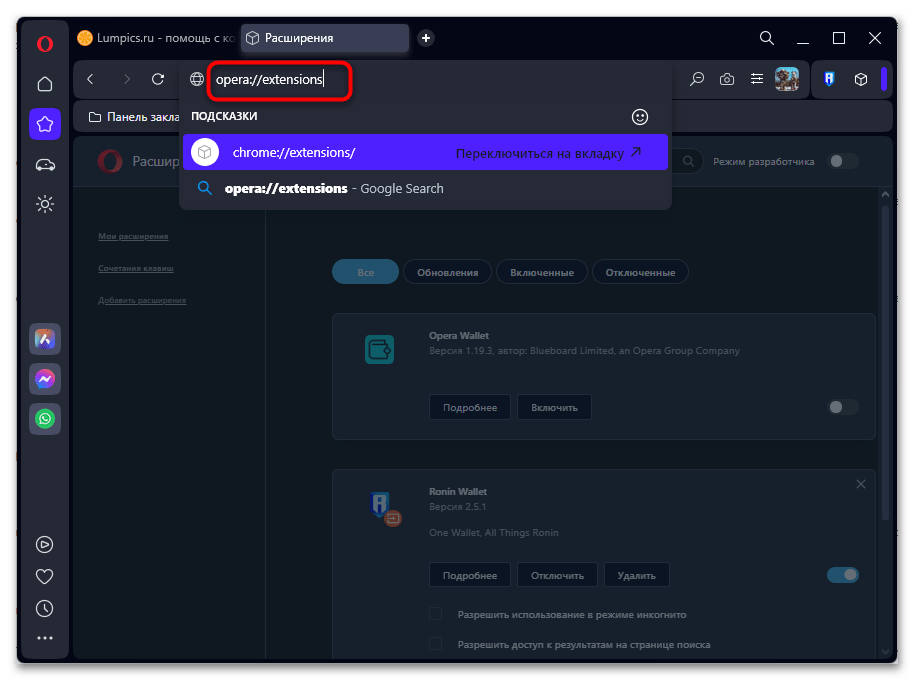
Task: Open Easy Setup sliders icon
Action: tap(757, 79)
